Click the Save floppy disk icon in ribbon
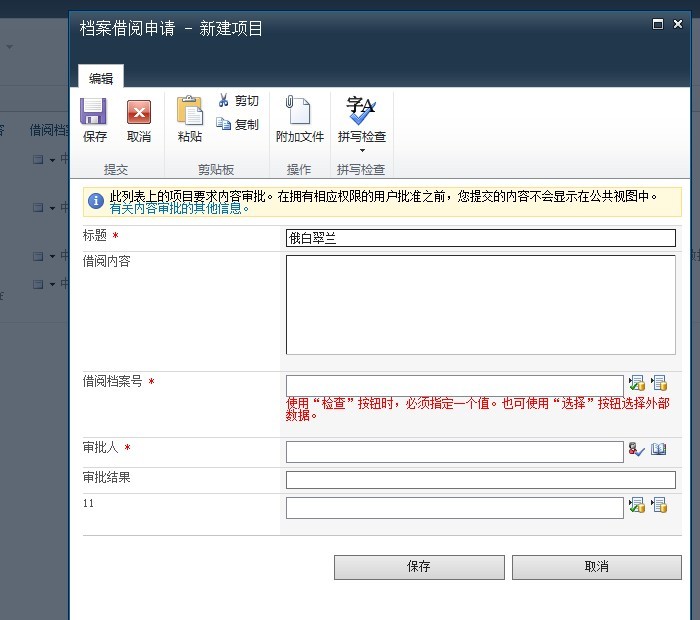Viewport: 700px width, 620px height. 94,111
